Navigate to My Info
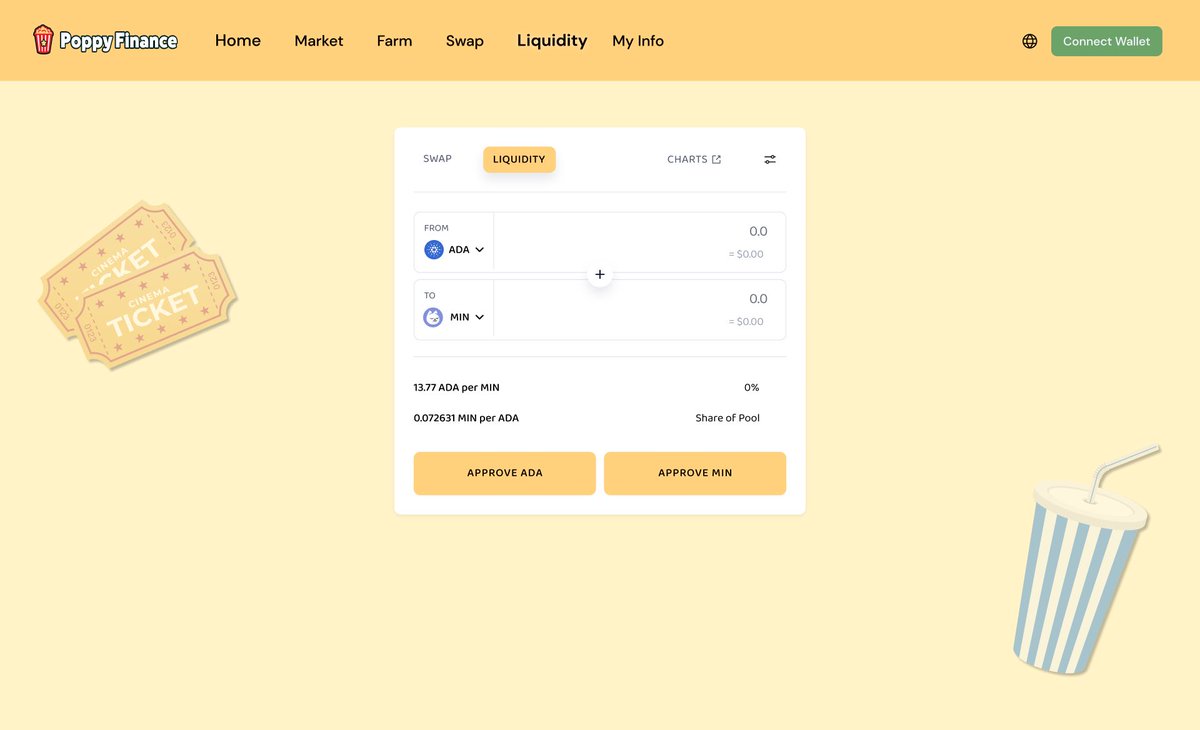The width and height of the screenshot is (1200, 730). [638, 41]
